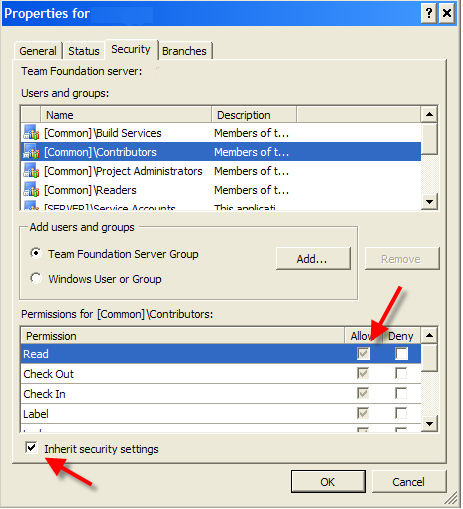Viewport: 463px width, 509px height.
Task: Click permissions list scroll down arrow
Action: click(x=429, y=424)
